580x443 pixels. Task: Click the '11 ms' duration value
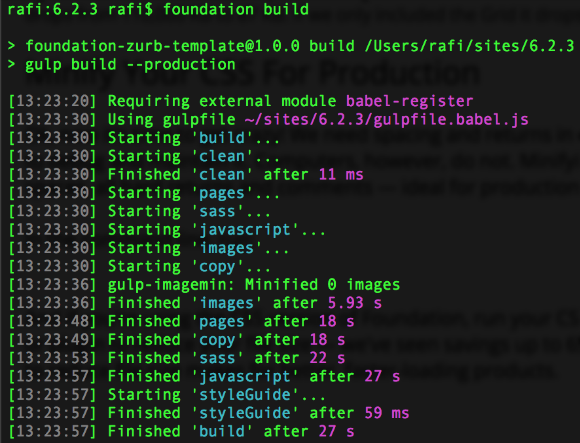point(341,175)
